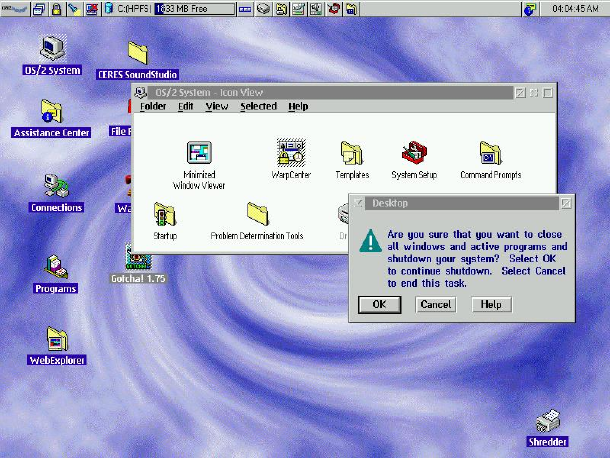The image size is (610, 458).
Task: Open the OS/2 System desktop icon
Action: click(53, 55)
